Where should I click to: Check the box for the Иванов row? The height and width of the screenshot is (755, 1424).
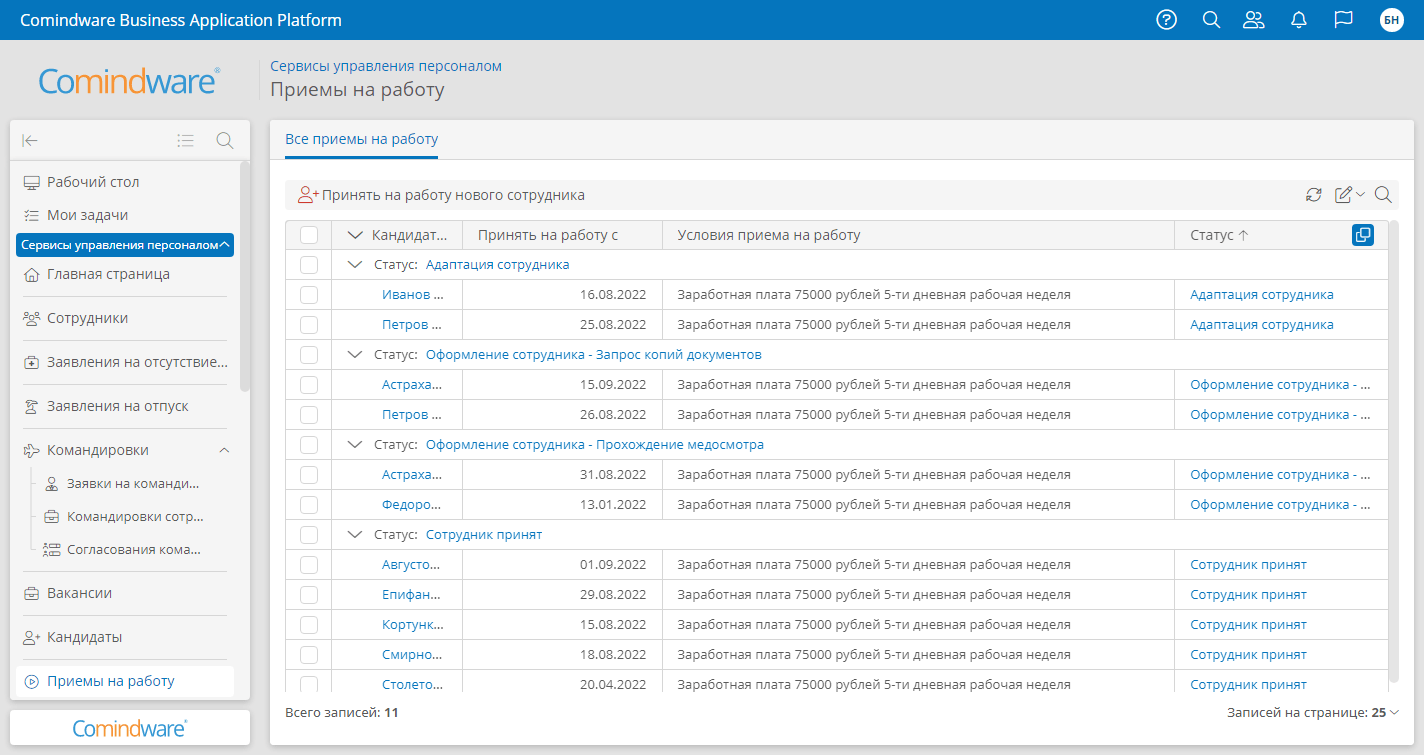[309, 295]
